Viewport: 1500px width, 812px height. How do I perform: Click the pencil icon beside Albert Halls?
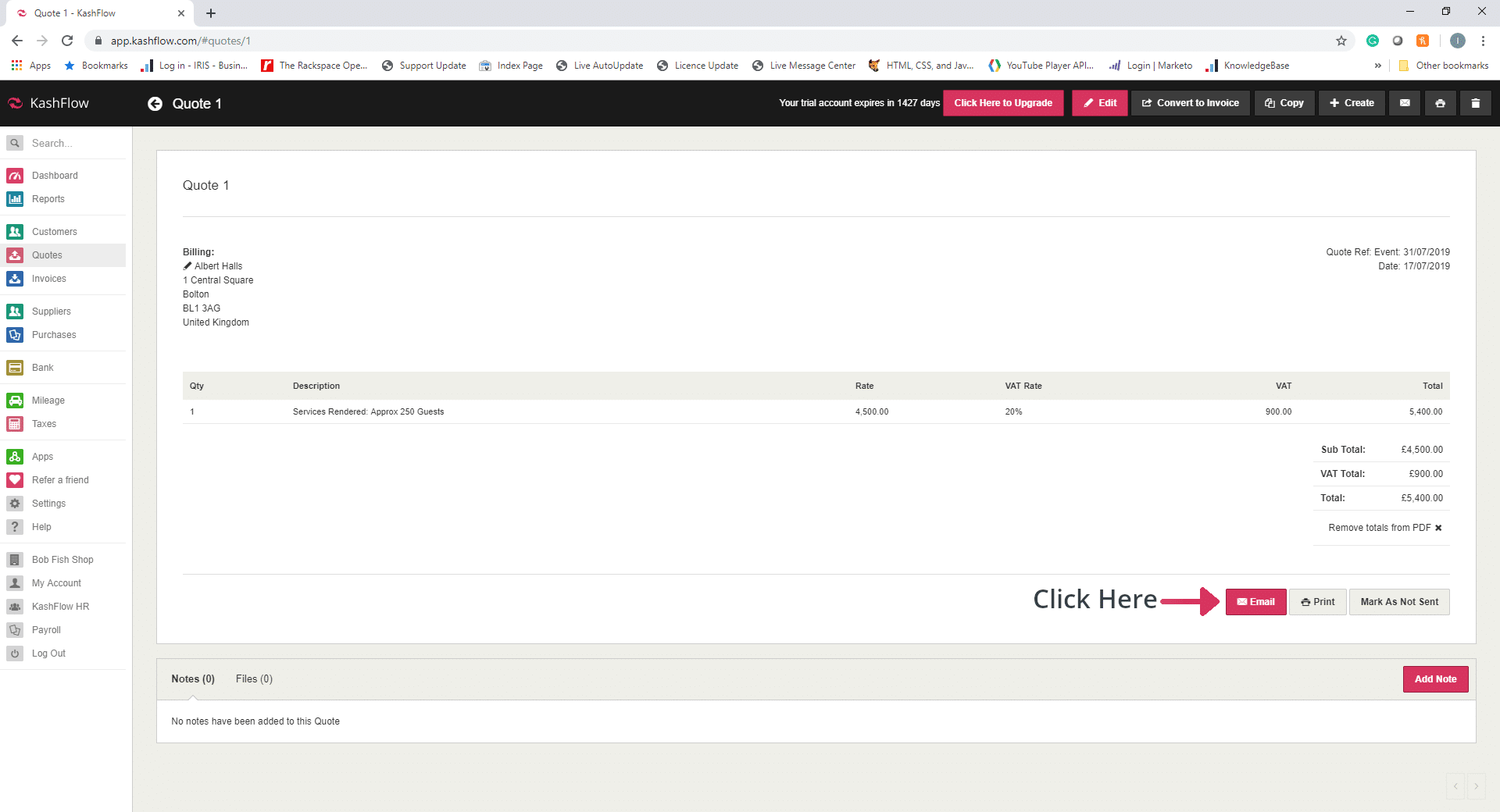(187, 266)
